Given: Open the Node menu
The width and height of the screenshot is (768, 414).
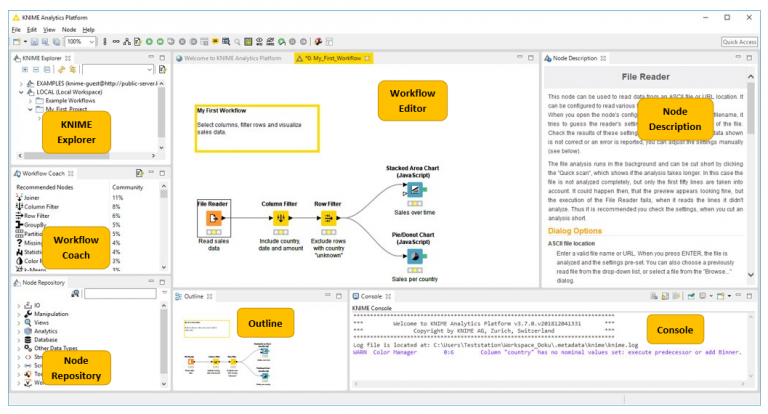Looking at the screenshot, I should [69, 30].
